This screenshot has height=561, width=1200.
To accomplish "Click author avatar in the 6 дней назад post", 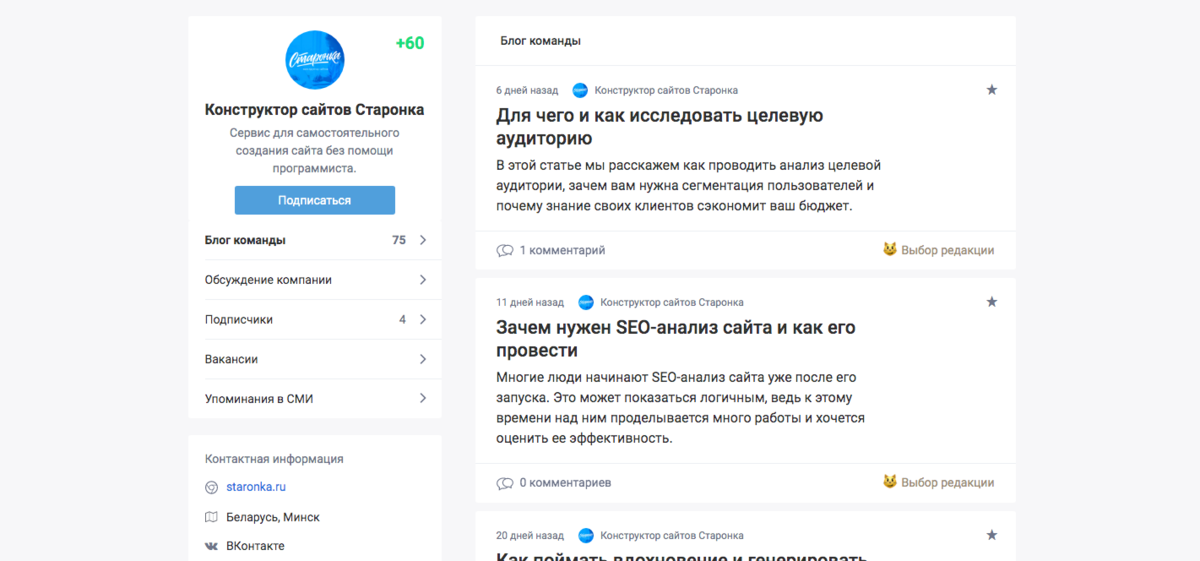I will pos(580,90).
